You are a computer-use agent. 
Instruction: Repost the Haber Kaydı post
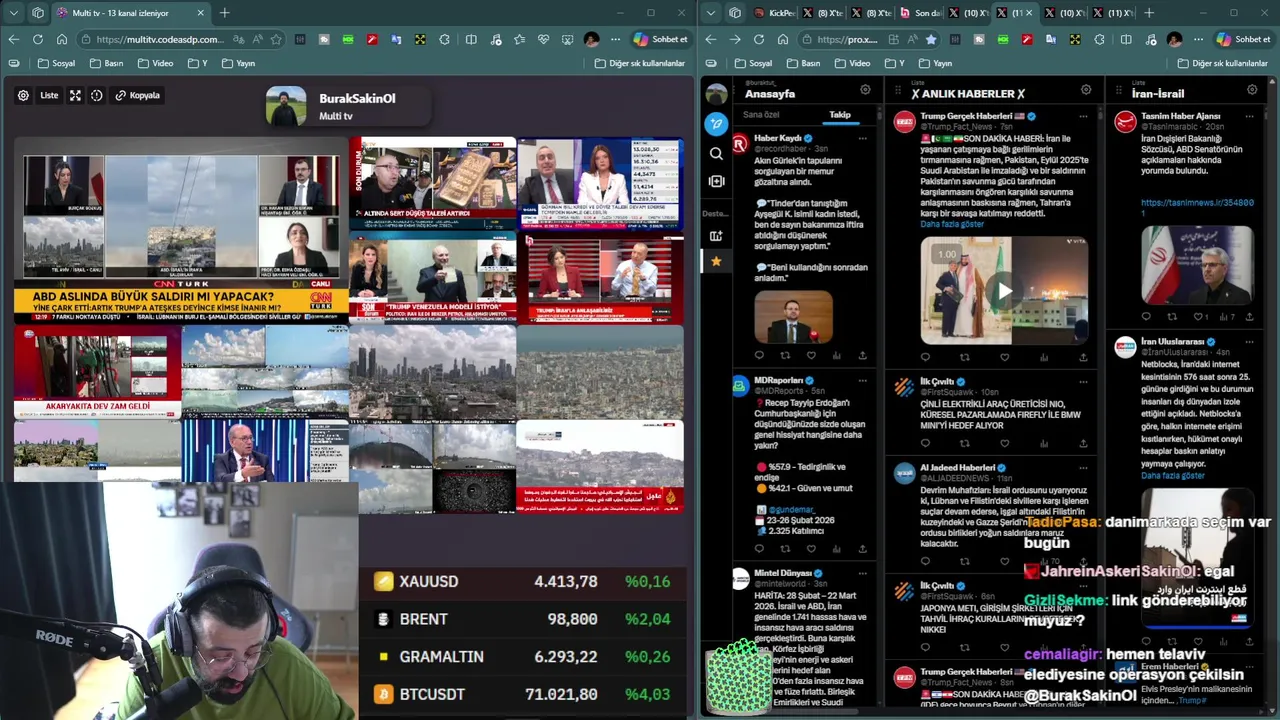tap(785, 355)
